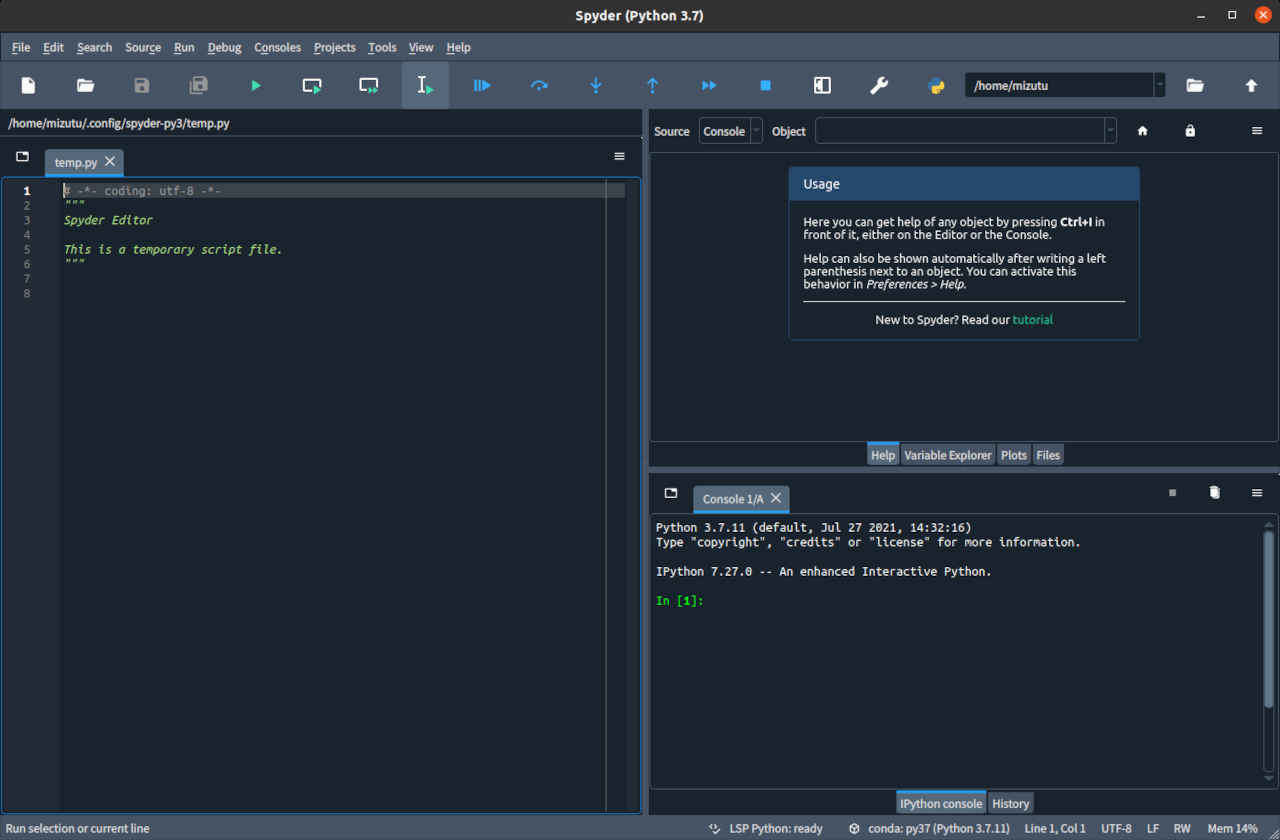Open the Edit menu
Screen dimensions: 1280x840
[53, 47]
